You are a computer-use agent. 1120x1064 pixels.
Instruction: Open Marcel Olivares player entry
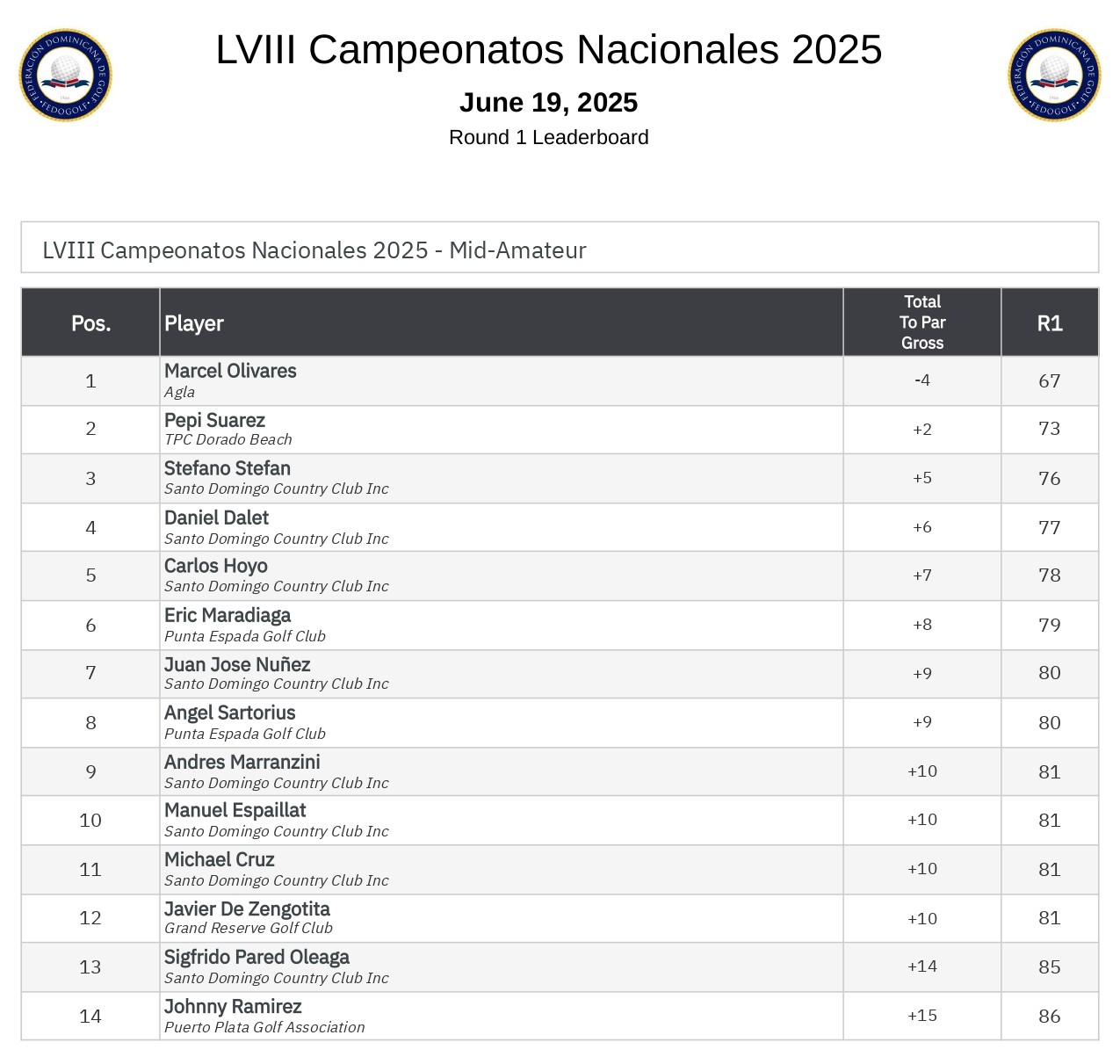pyautogui.click(x=230, y=372)
